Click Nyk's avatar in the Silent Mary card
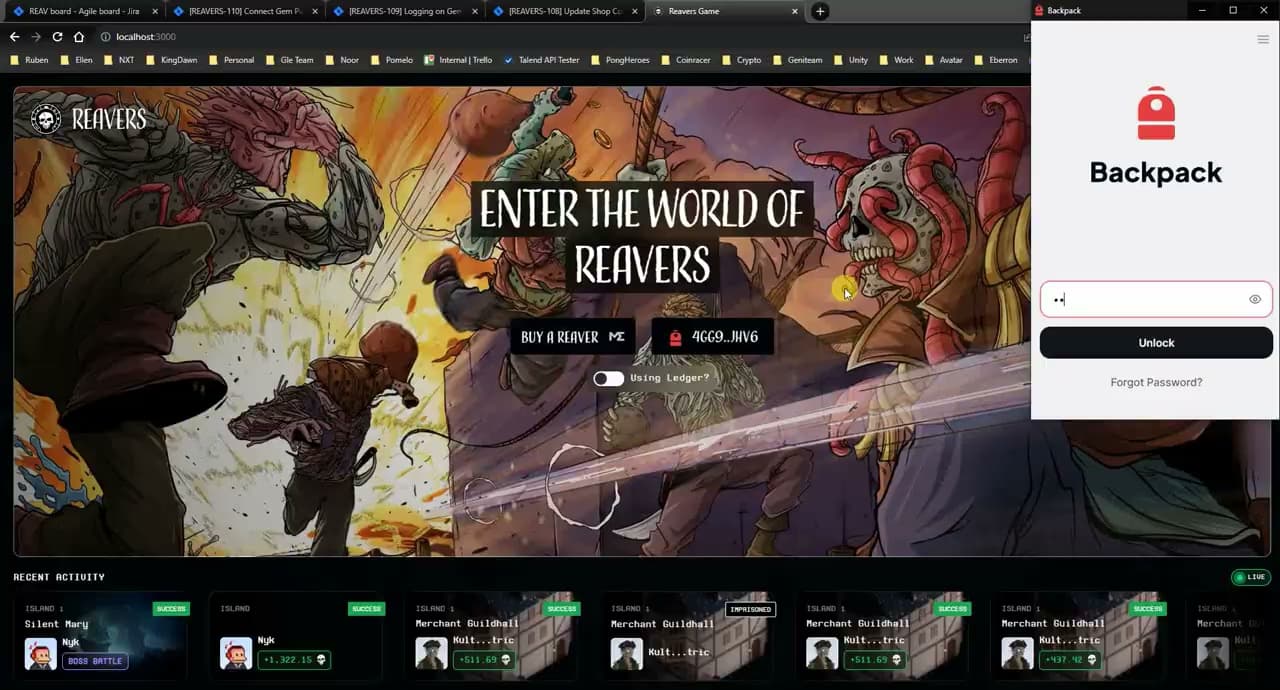1280x690 pixels. pos(41,653)
